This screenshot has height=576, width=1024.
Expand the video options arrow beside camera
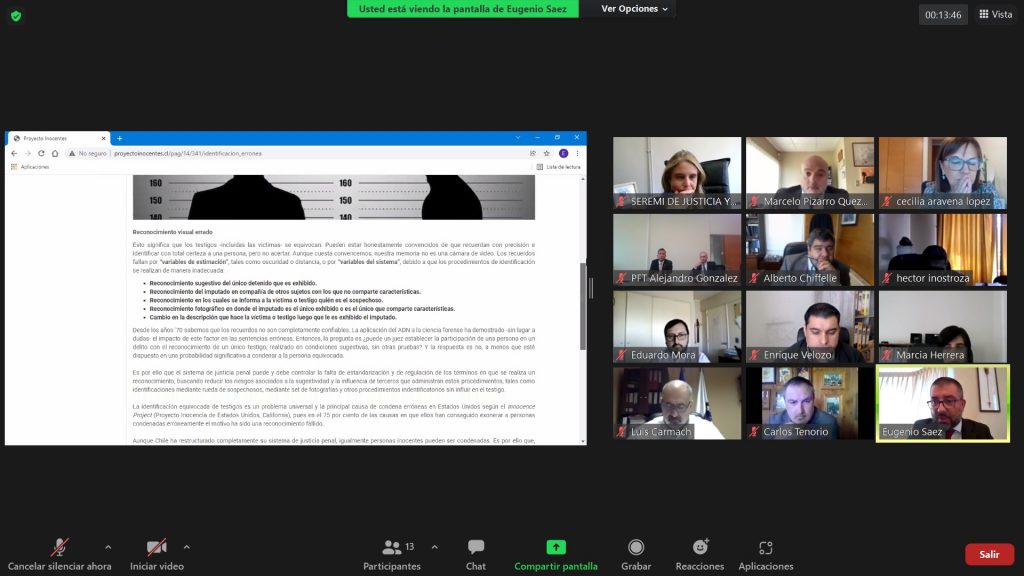pos(186,547)
